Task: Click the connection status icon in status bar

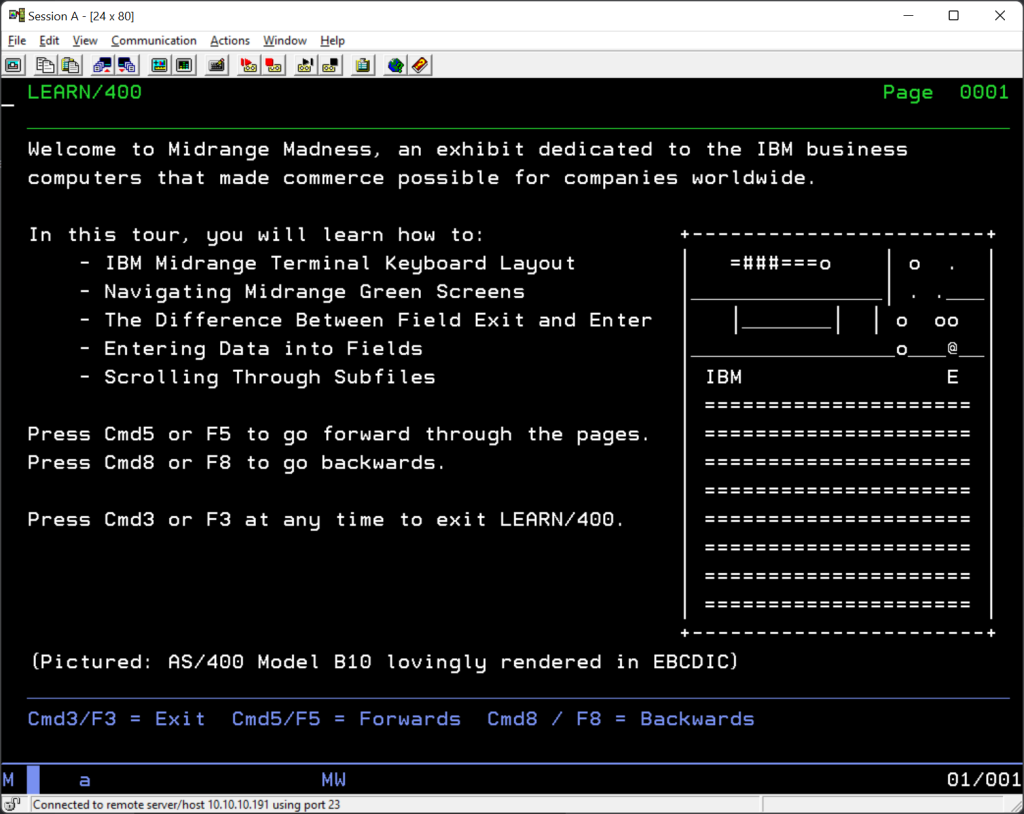Action: pos(13,804)
